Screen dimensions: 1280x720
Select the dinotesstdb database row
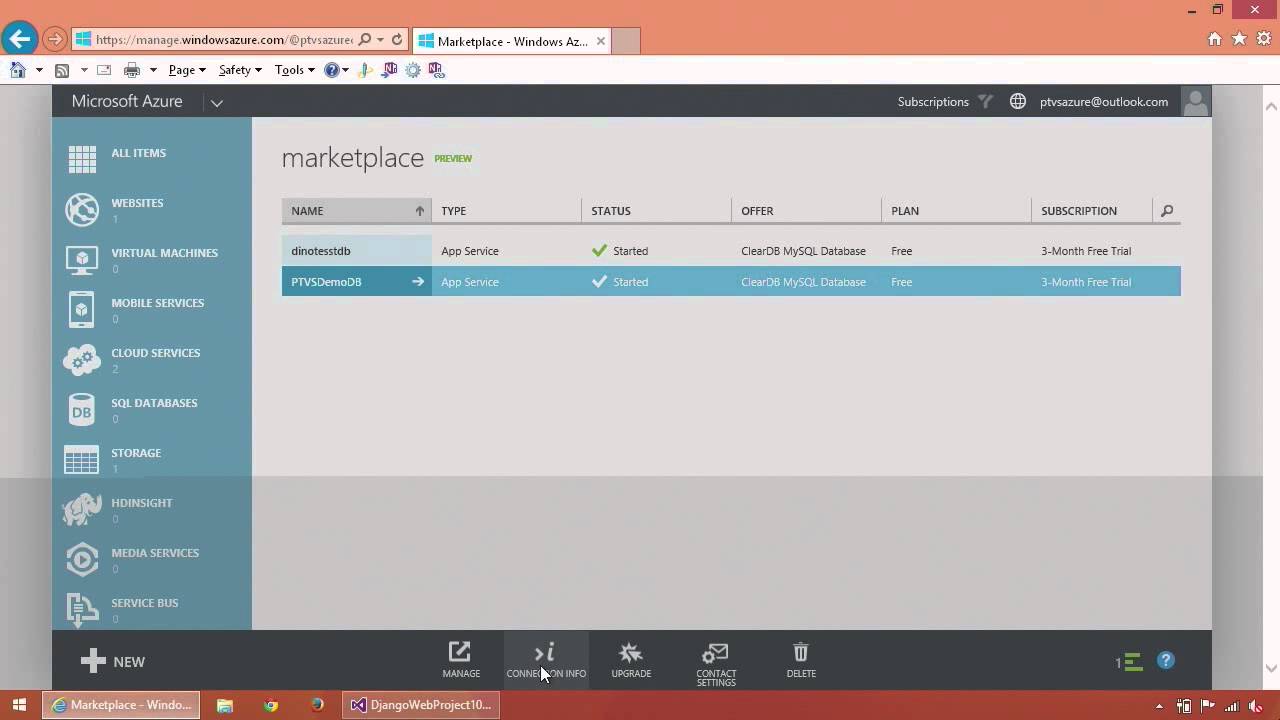[321, 251]
